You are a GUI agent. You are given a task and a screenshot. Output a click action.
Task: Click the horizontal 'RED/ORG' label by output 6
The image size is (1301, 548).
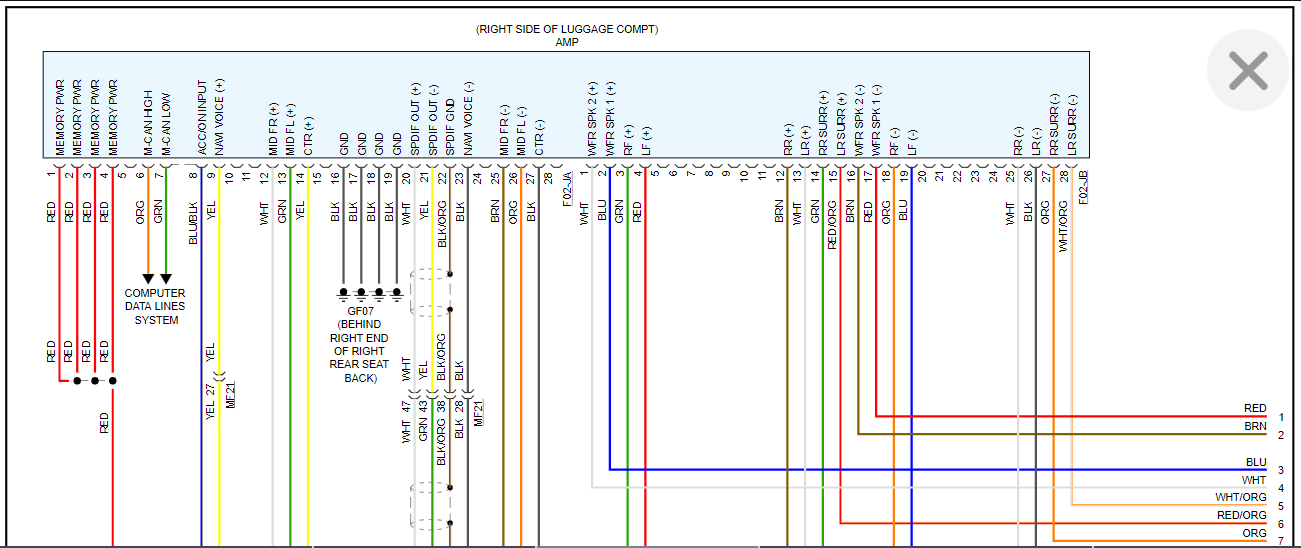[1241, 515]
